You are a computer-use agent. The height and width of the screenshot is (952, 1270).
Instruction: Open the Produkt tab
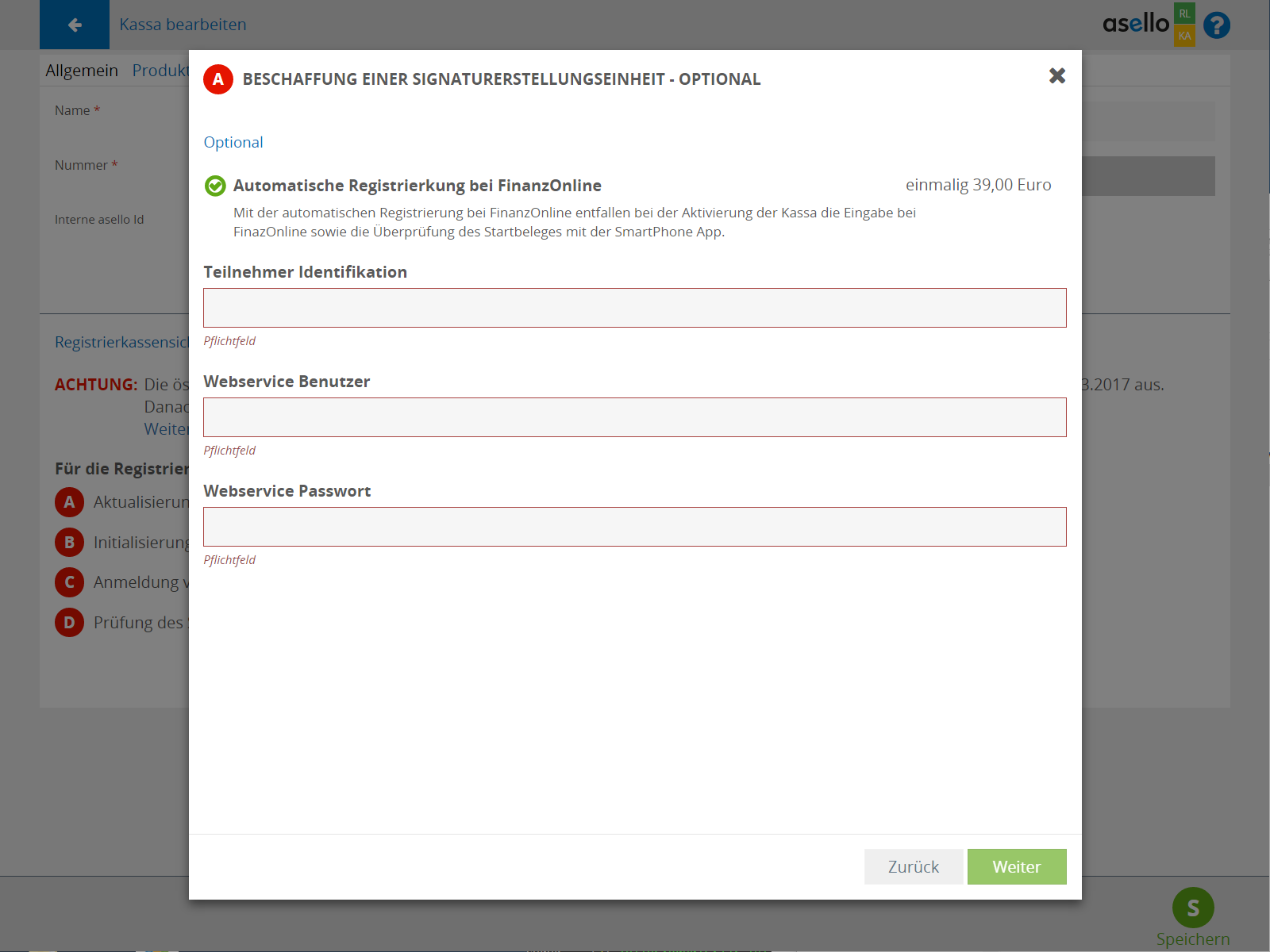pyautogui.click(x=160, y=71)
